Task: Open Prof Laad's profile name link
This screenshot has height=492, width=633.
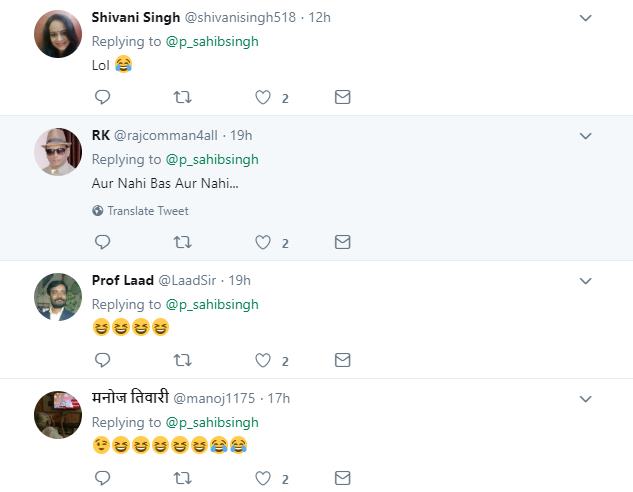Action: point(122,280)
